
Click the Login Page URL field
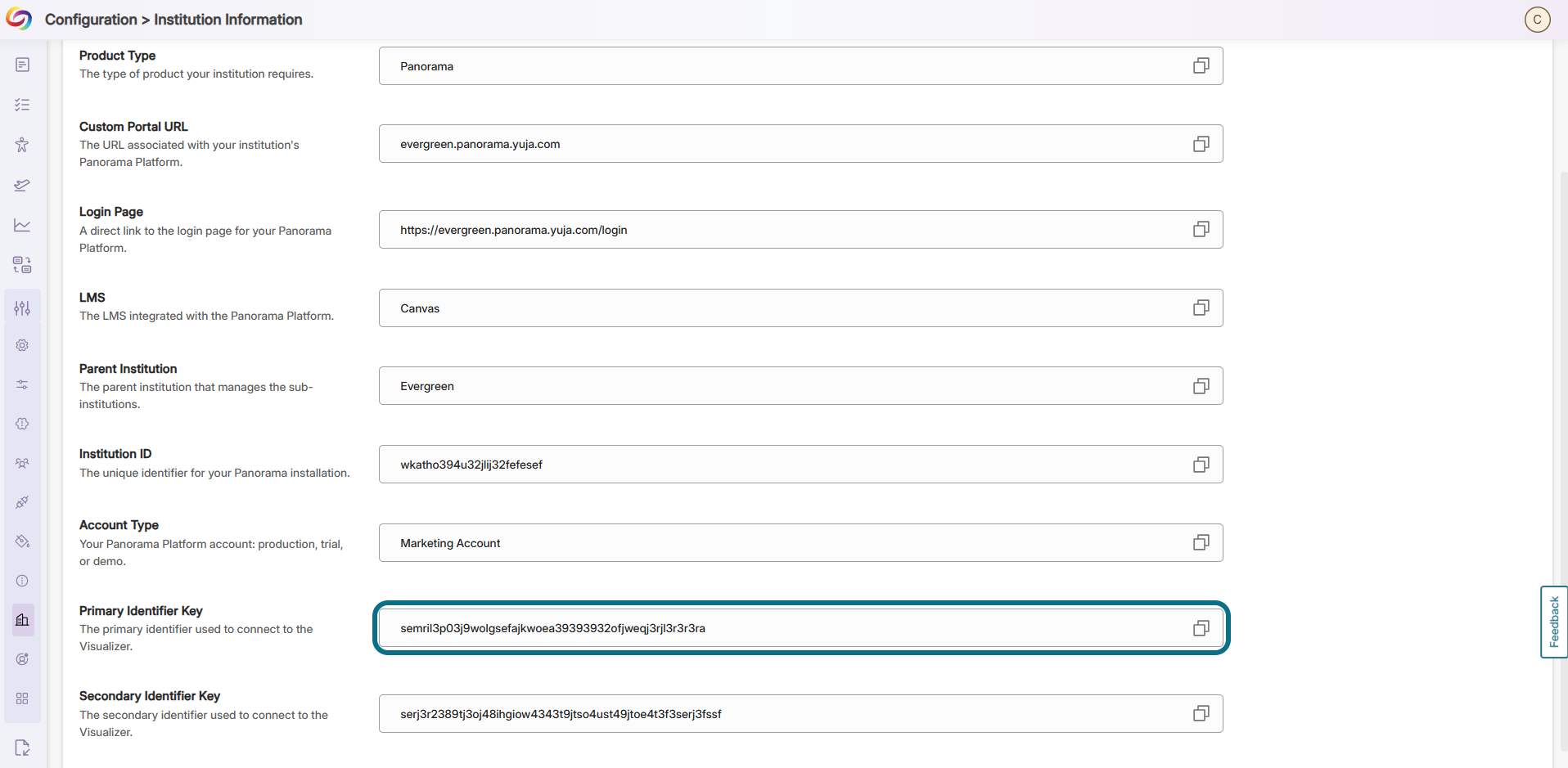(800, 229)
